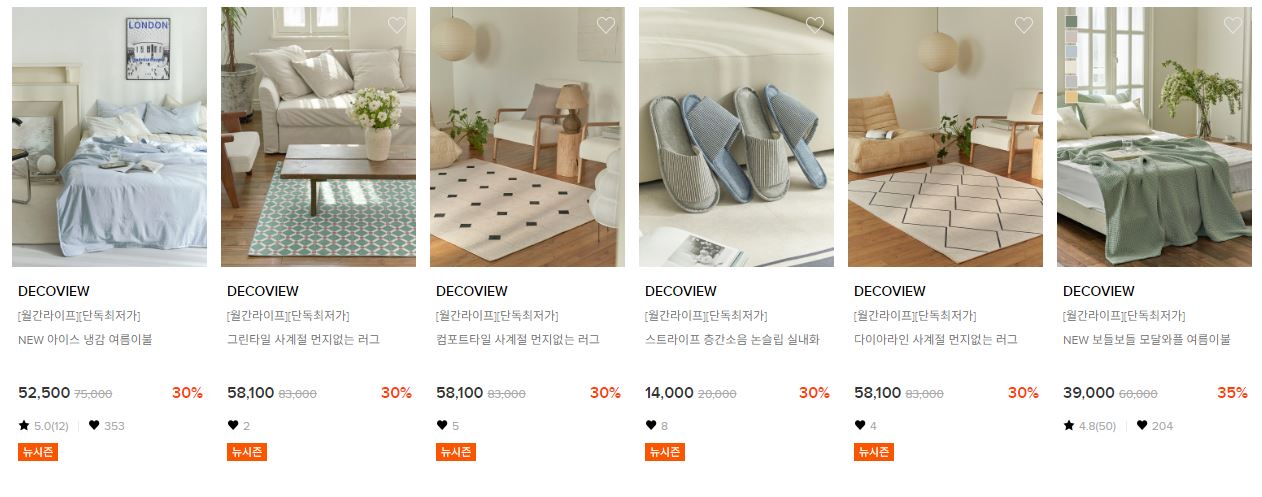Open 'NEW 아이스 냉감 여름이불' product title
This screenshot has height=497, width=1262.
pos(85,340)
